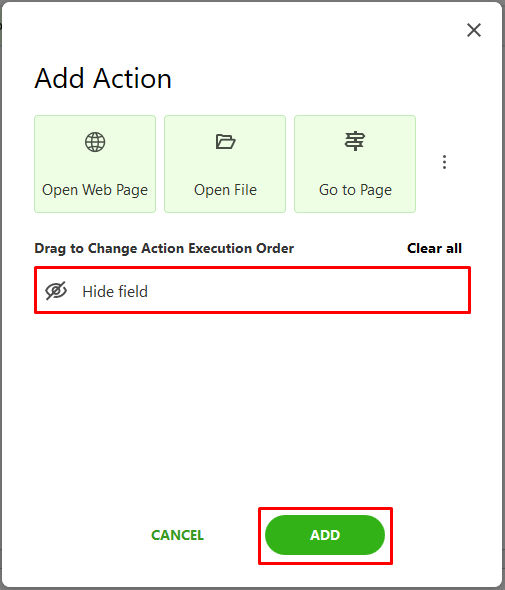
Task: Confirm with the green ADD button
Action: tap(325, 535)
